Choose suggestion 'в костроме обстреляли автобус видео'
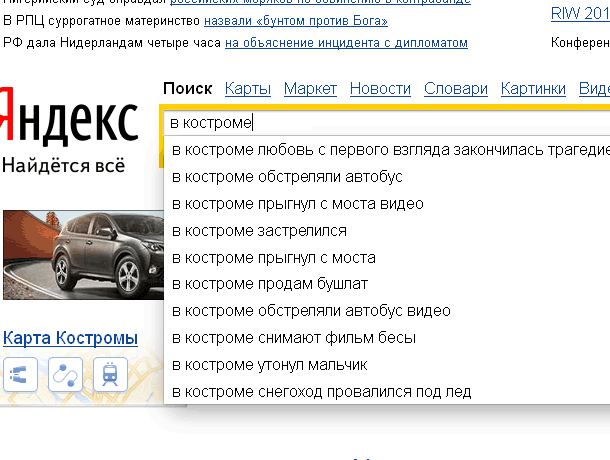Viewport: 610px width, 460px height. pos(387,311)
